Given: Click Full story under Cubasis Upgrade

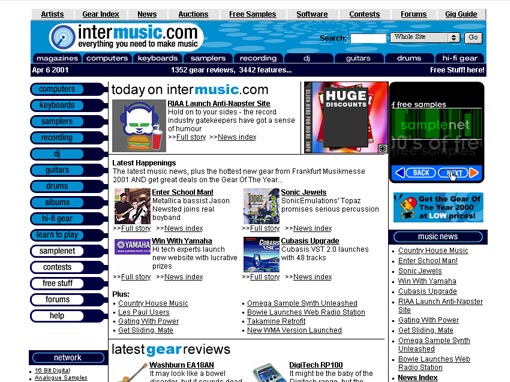Looking at the screenshot, I should tap(265, 277).
